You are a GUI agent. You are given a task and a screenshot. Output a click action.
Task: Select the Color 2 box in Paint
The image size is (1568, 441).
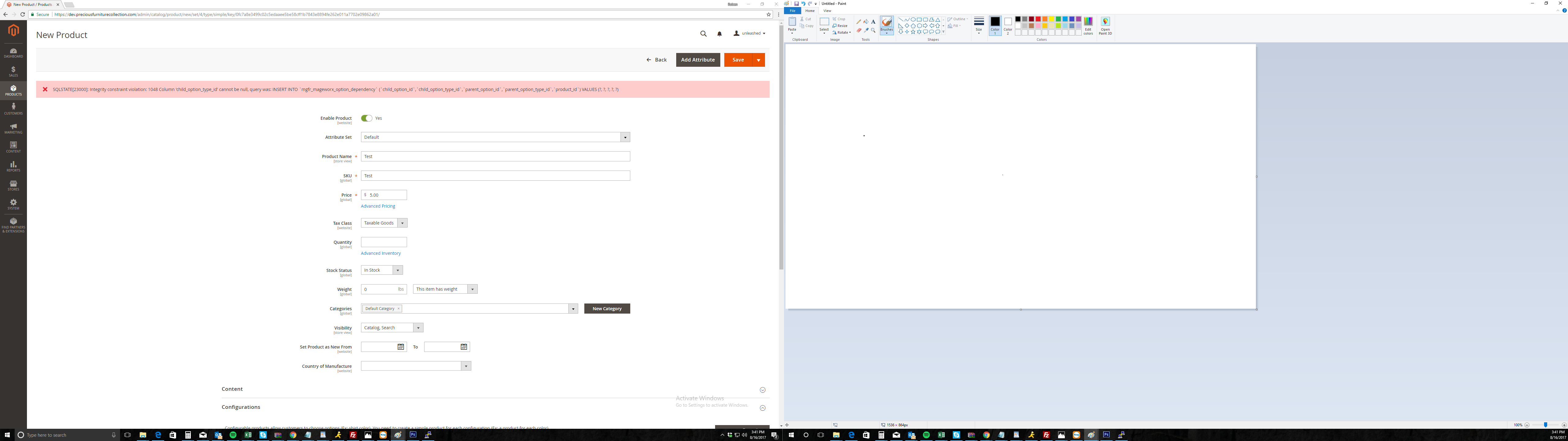[1008, 26]
